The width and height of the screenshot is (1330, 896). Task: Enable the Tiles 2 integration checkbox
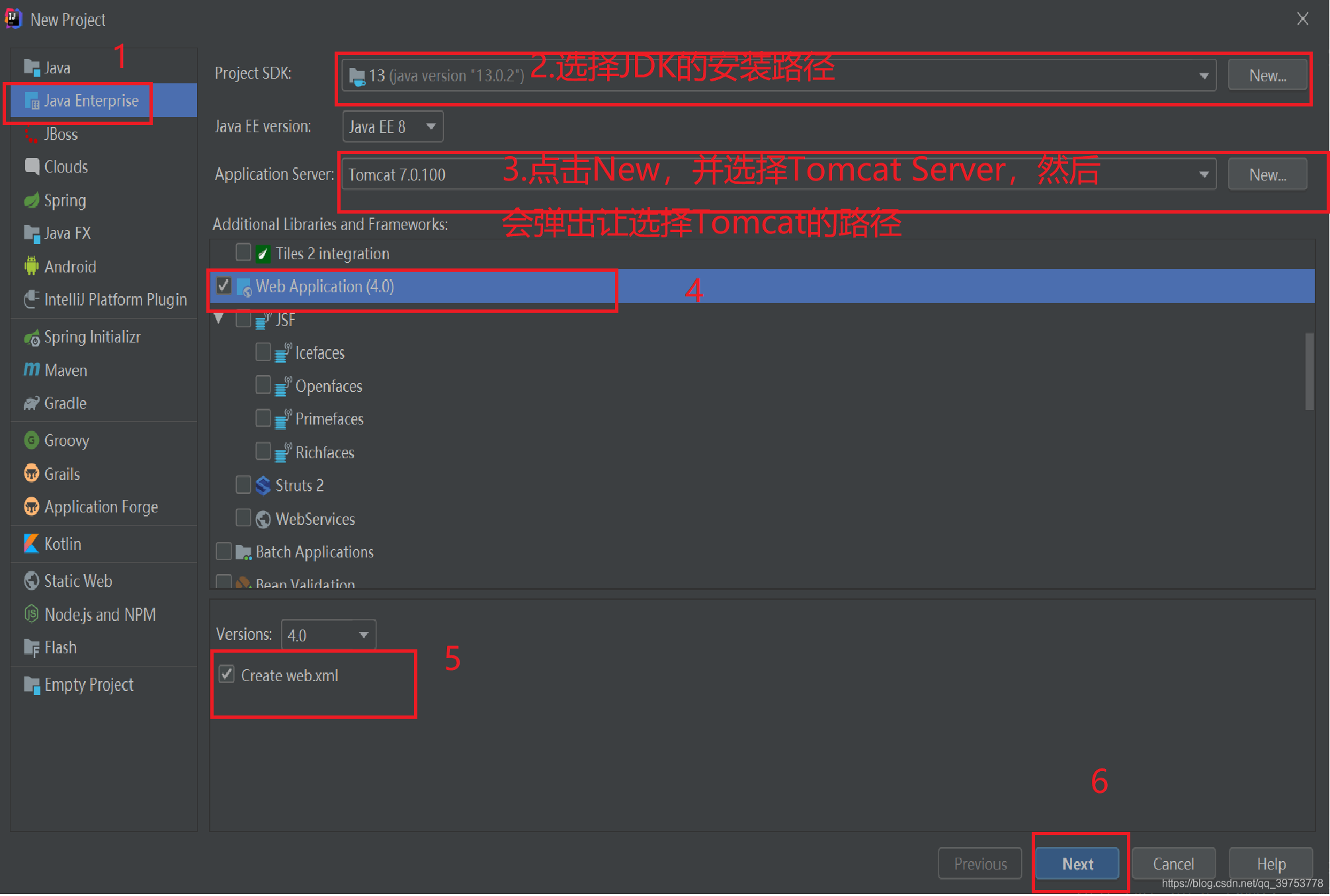pos(243,253)
